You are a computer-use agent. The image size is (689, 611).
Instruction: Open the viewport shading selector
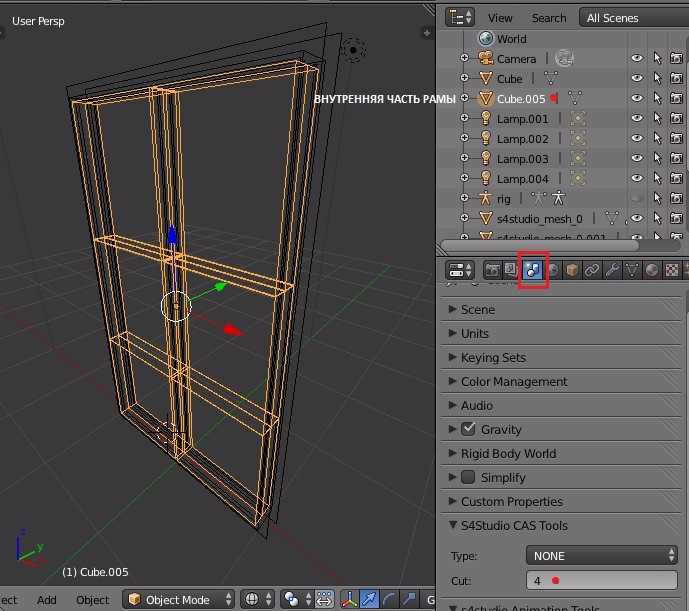257,599
